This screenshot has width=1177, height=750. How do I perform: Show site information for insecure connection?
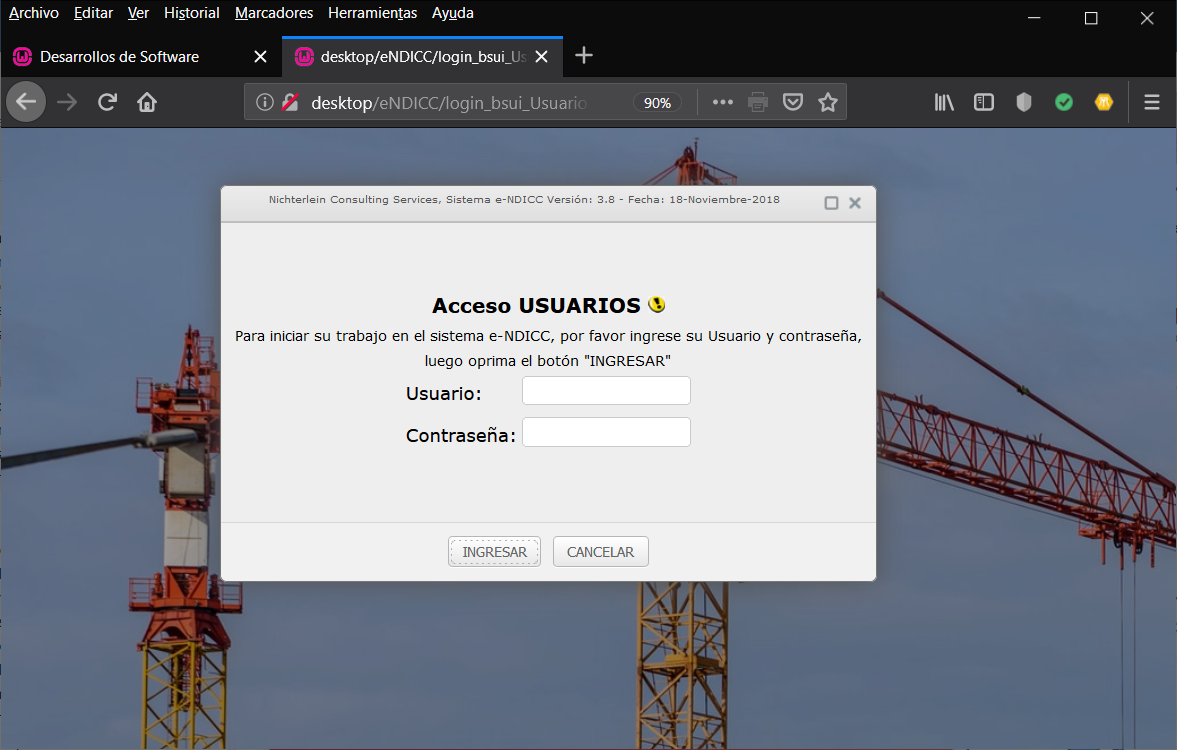click(x=265, y=102)
